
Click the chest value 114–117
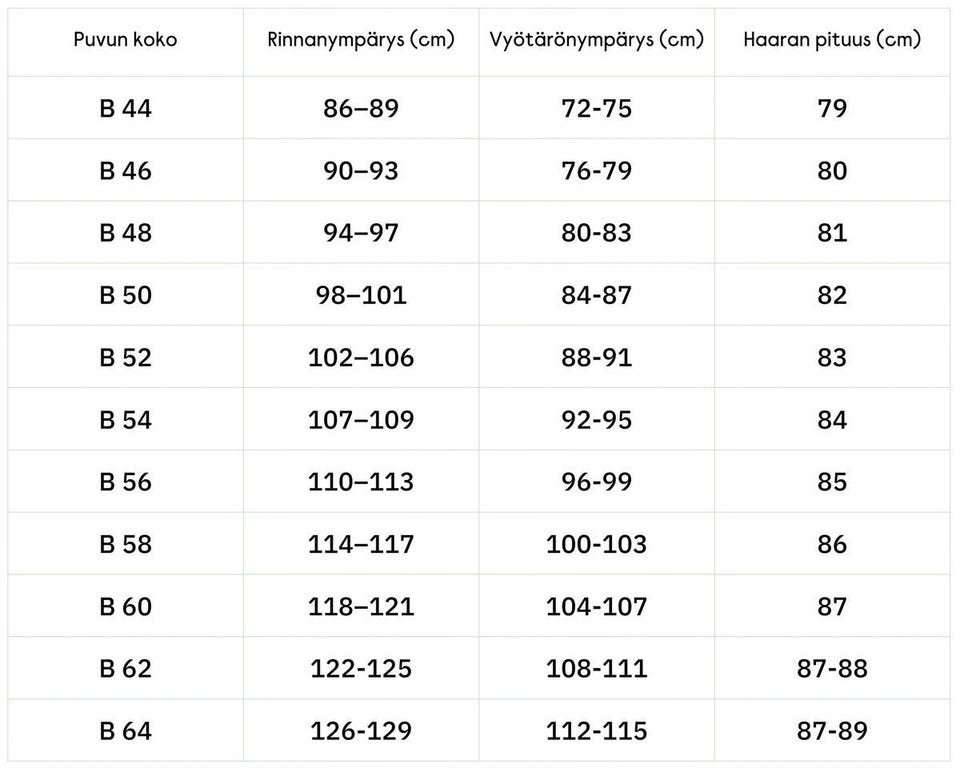point(361,544)
